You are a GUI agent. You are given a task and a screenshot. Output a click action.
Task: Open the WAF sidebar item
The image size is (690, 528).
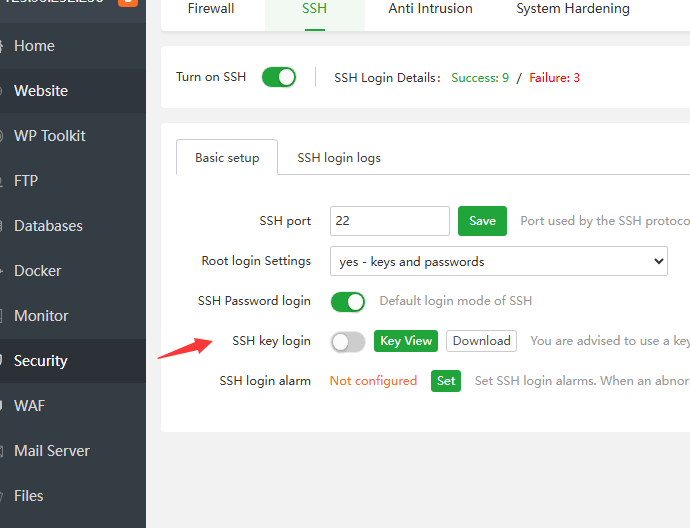coord(30,406)
